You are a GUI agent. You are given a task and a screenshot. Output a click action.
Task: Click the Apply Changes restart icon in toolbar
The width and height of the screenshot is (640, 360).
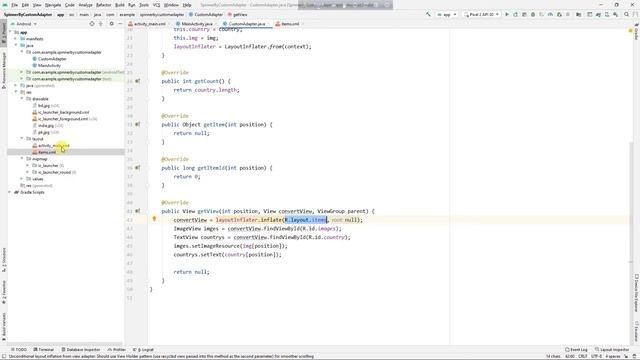516,14
